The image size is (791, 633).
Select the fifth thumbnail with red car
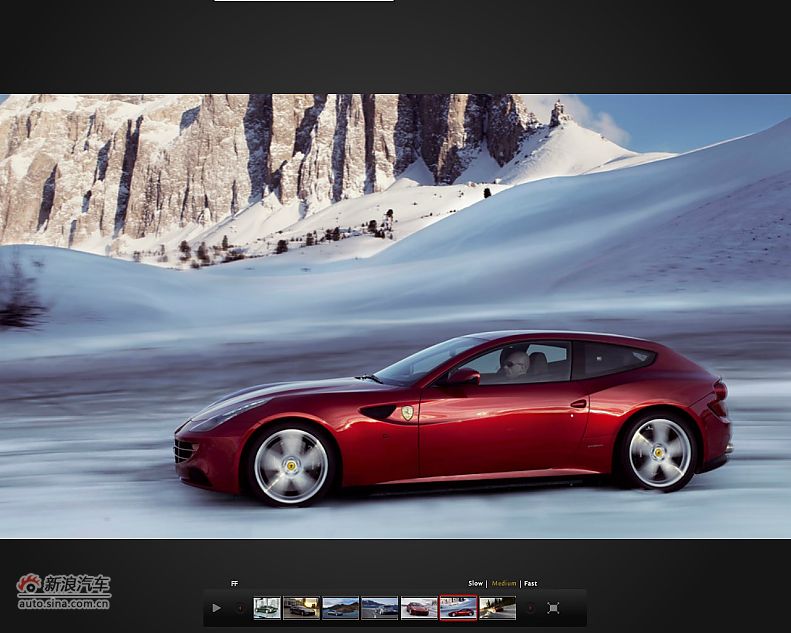[x=418, y=608]
